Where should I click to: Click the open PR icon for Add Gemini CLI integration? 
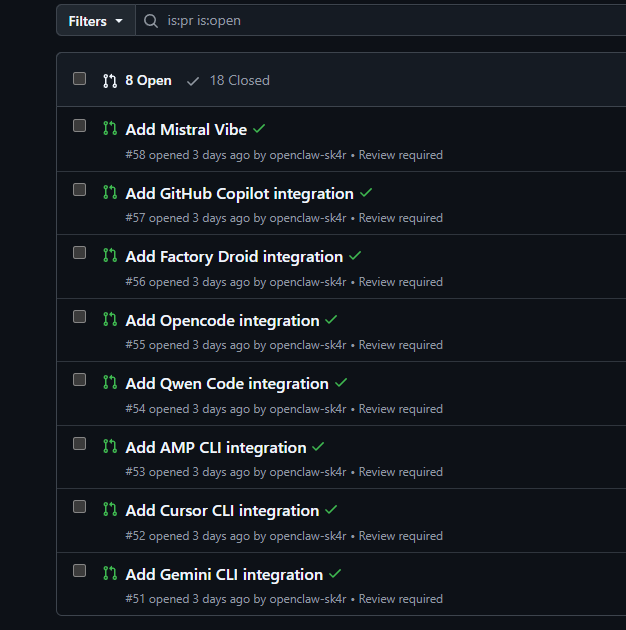[110, 573]
